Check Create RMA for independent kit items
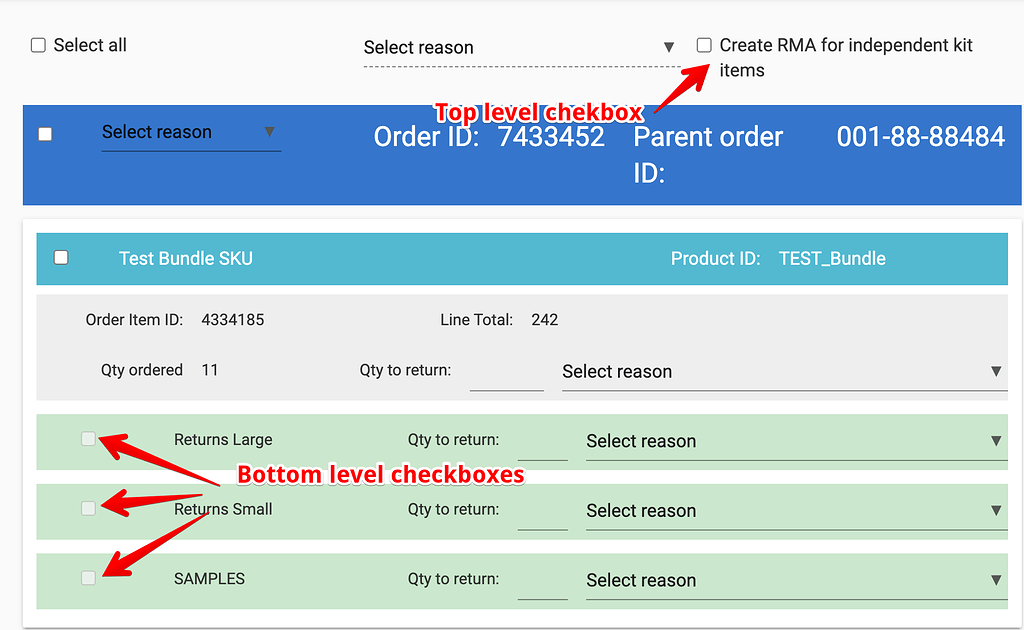Screen dimensions: 1024x630 coord(703,44)
